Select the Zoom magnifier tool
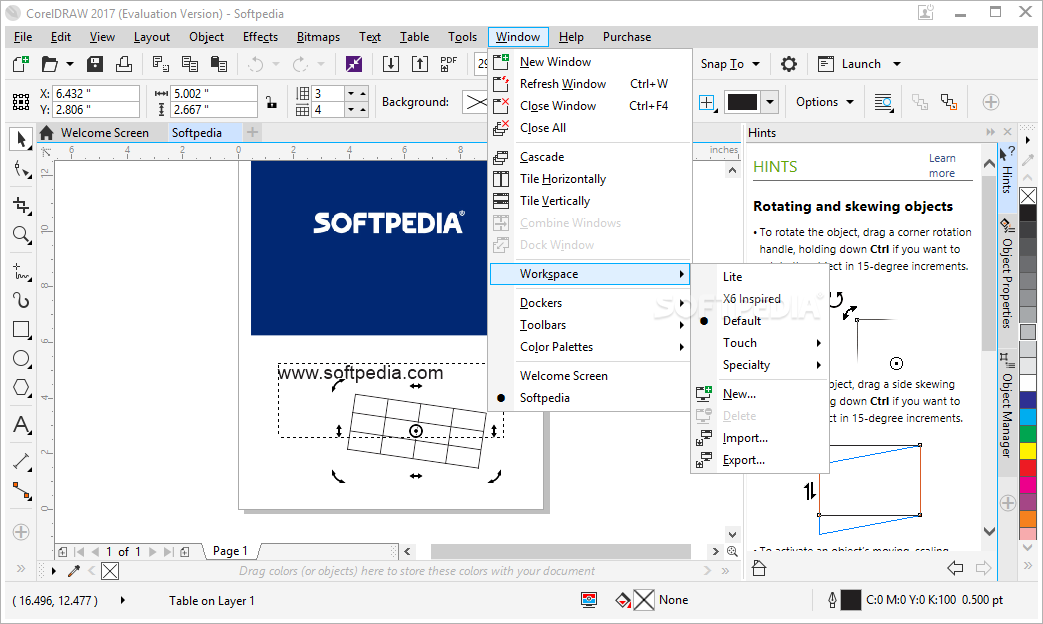 (x=21, y=235)
